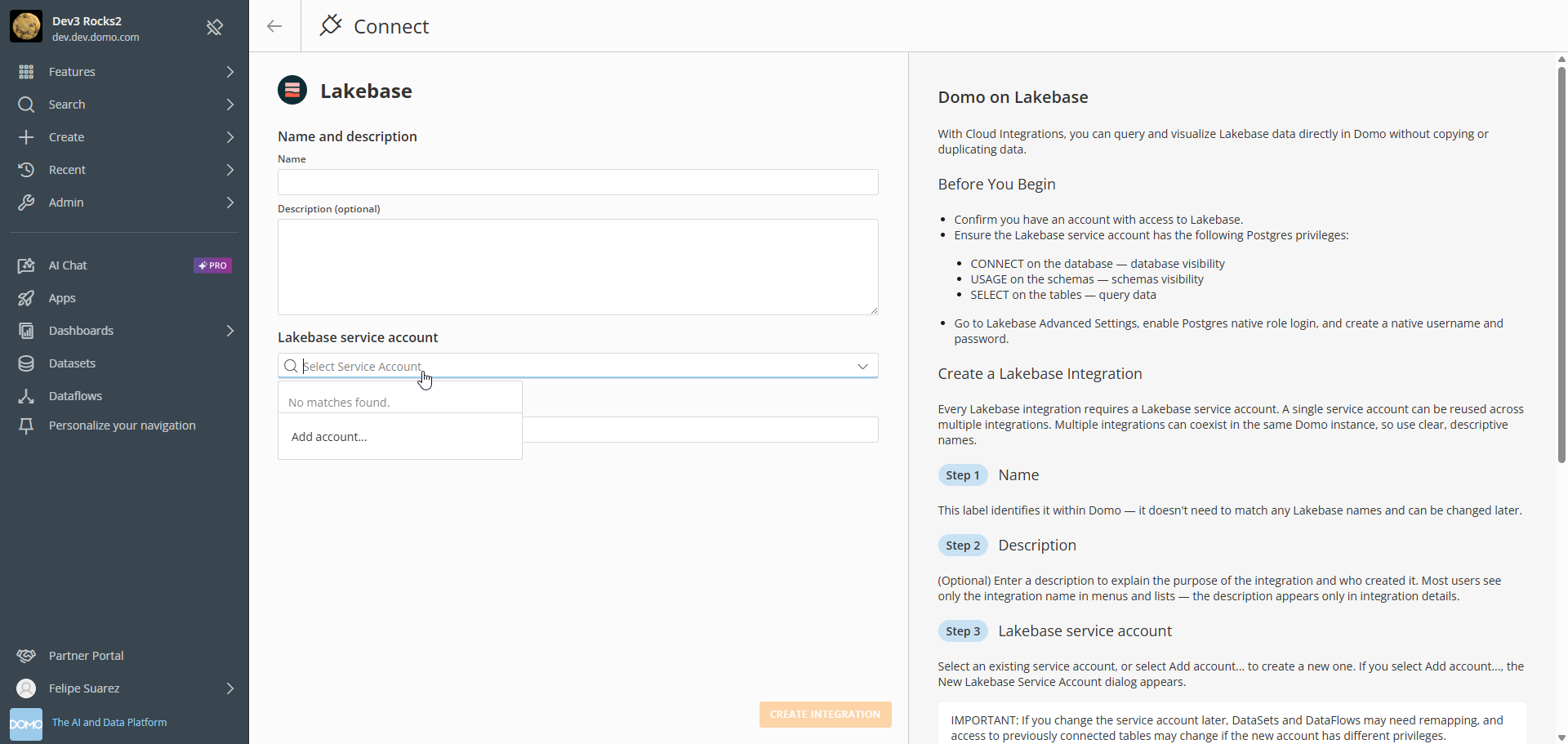Screen dimensions: 1568x744
Task: Click the Recent history clock icon
Action: coord(26,170)
